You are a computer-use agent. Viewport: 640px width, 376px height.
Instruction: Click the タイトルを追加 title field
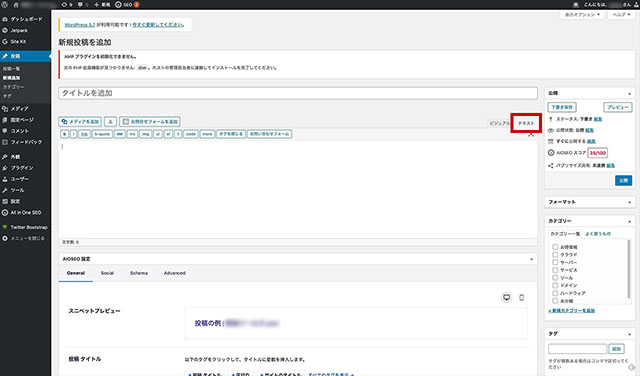coord(298,93)
